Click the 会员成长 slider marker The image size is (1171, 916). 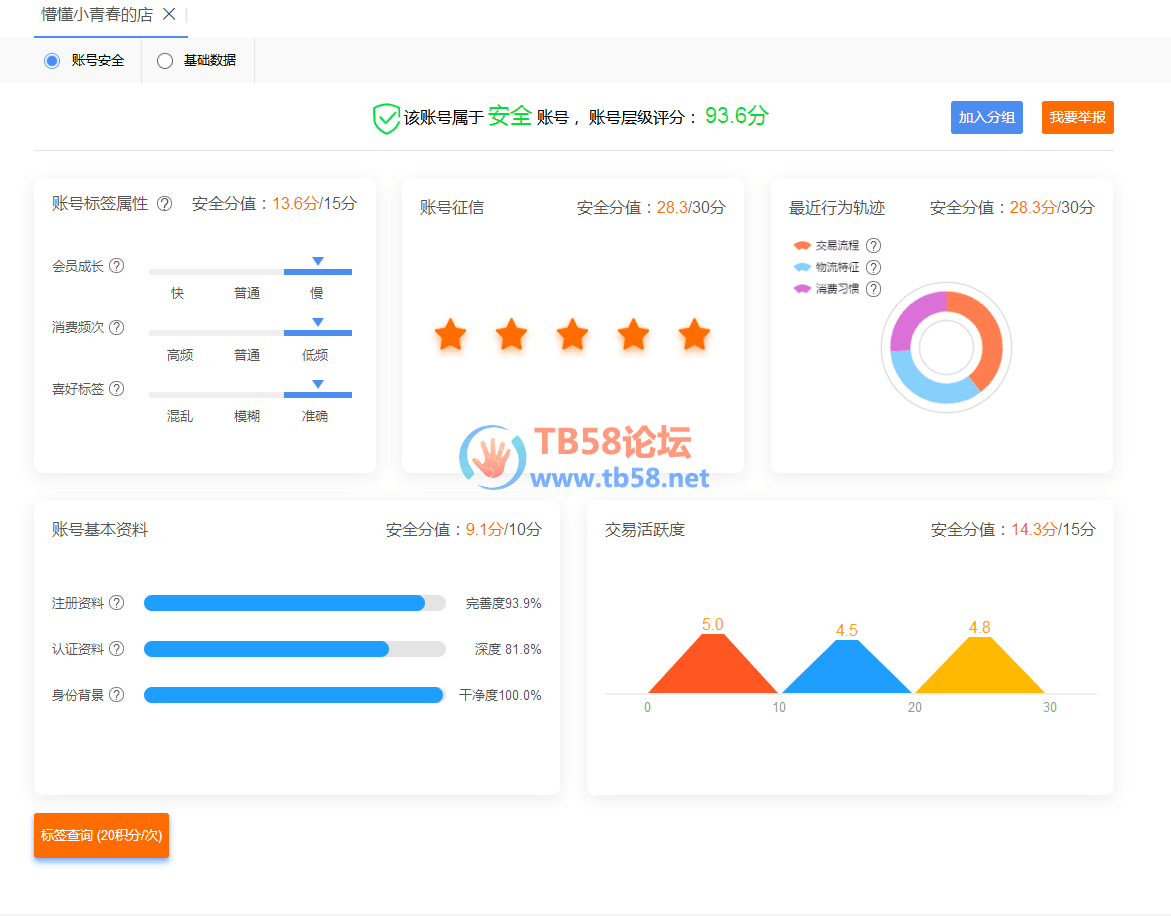[317, 262]
